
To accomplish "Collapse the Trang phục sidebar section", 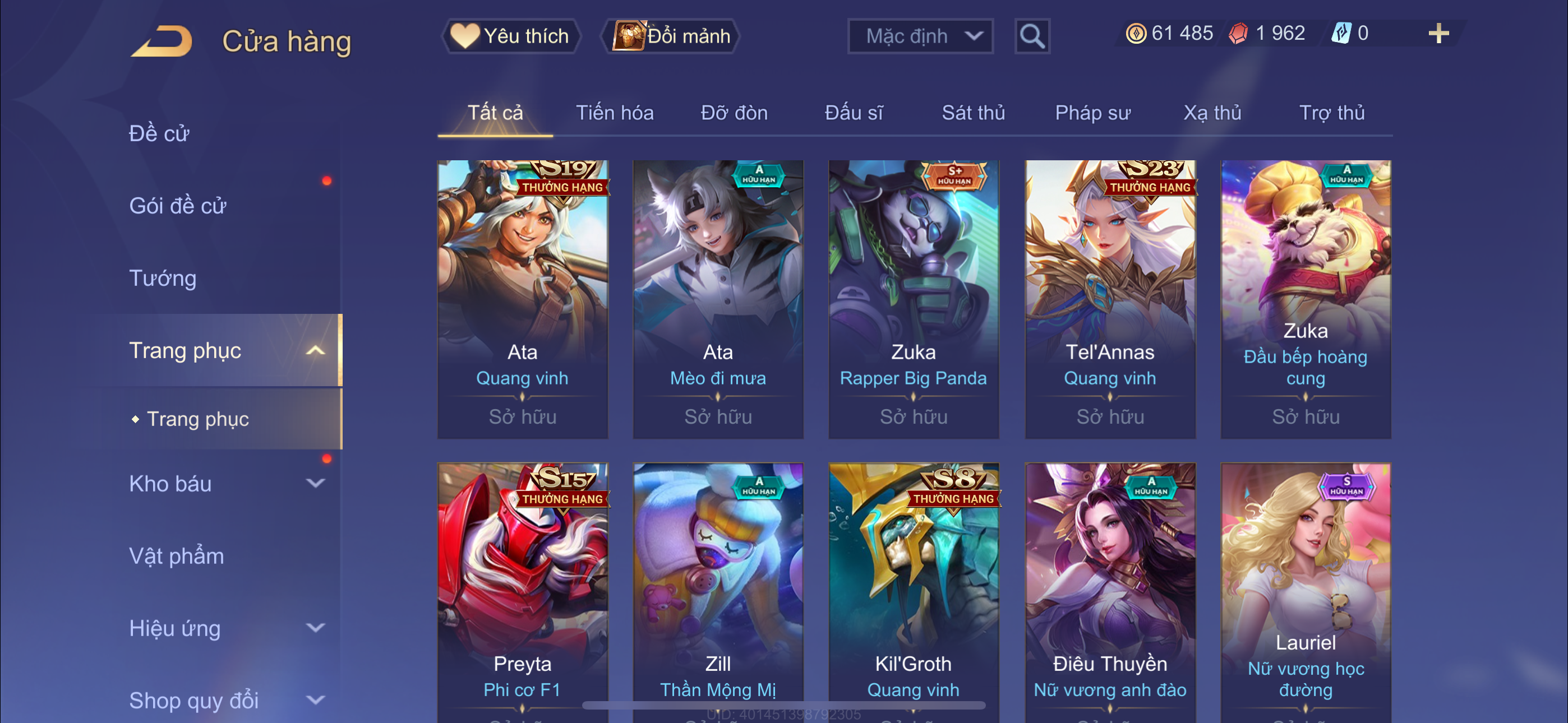I will [315, 350].
